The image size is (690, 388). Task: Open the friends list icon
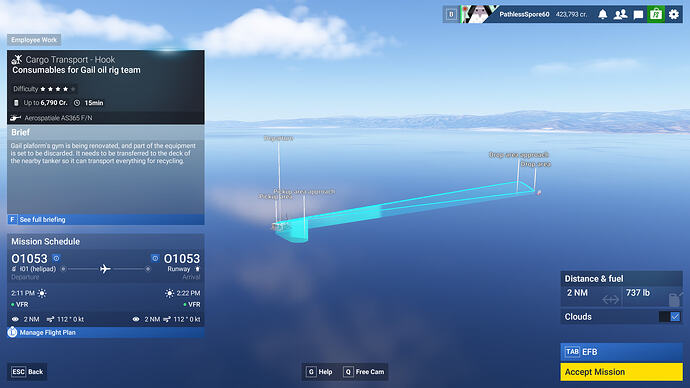tap(620, 15)
